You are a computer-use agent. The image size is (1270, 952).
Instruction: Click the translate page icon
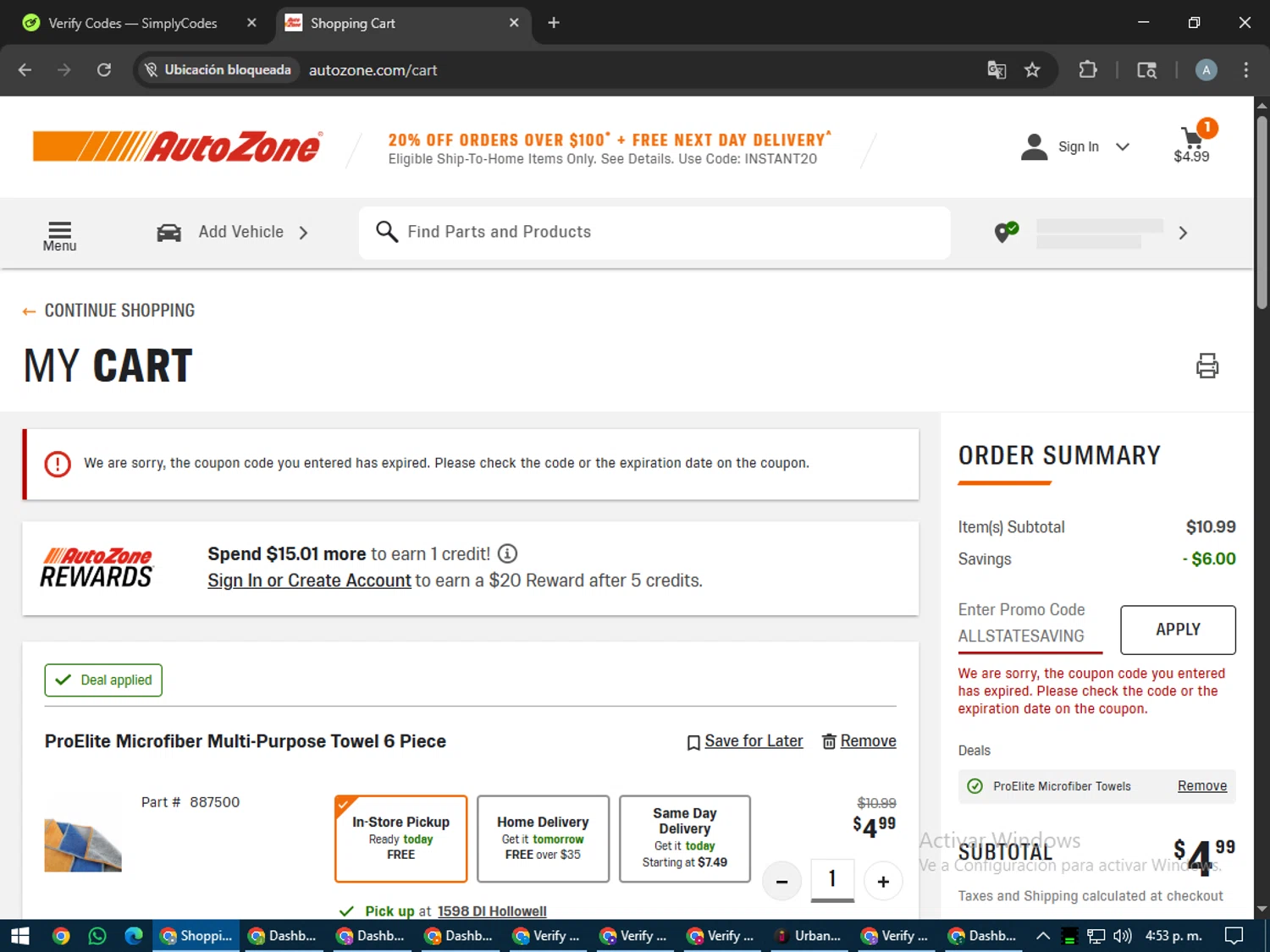997,70
